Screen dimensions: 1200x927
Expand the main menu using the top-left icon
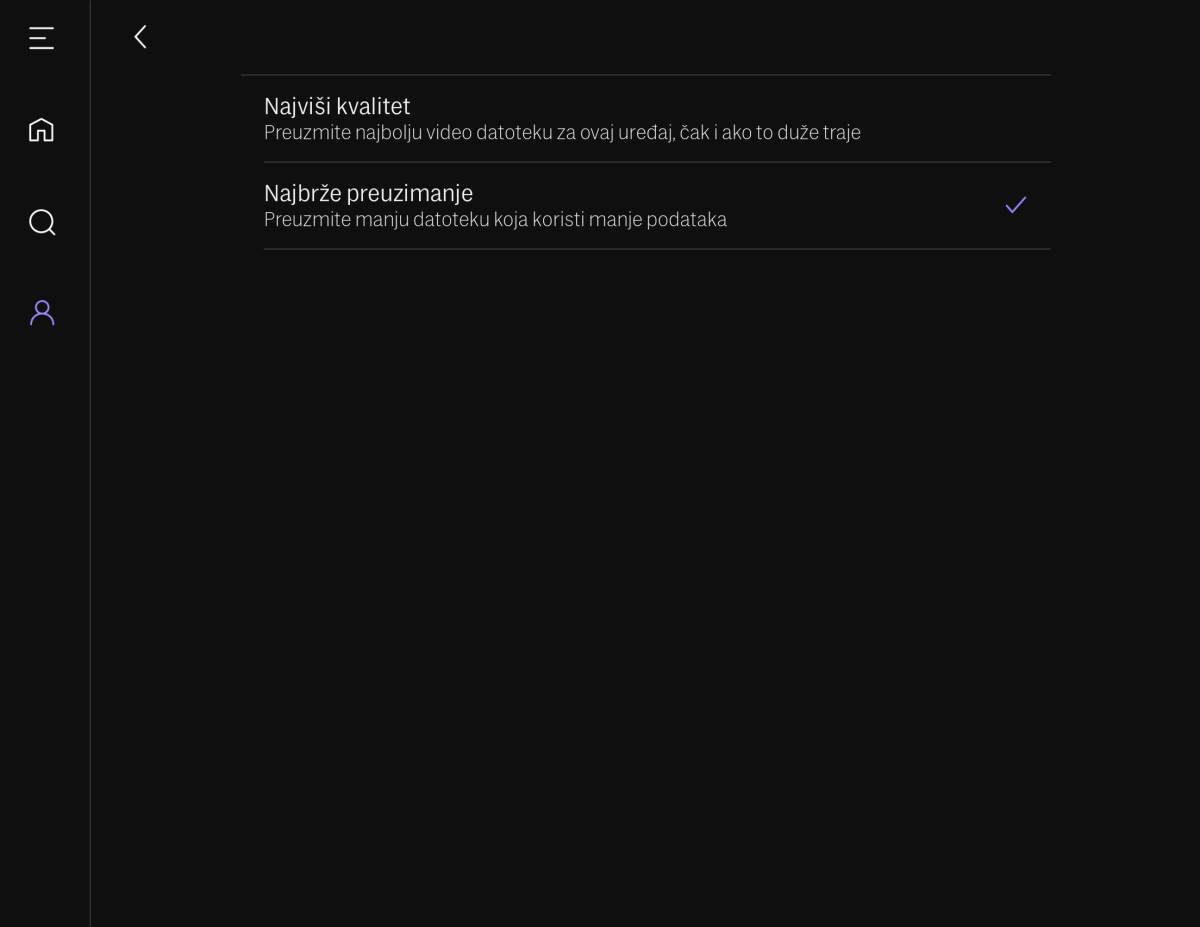[x=42, y=37]
